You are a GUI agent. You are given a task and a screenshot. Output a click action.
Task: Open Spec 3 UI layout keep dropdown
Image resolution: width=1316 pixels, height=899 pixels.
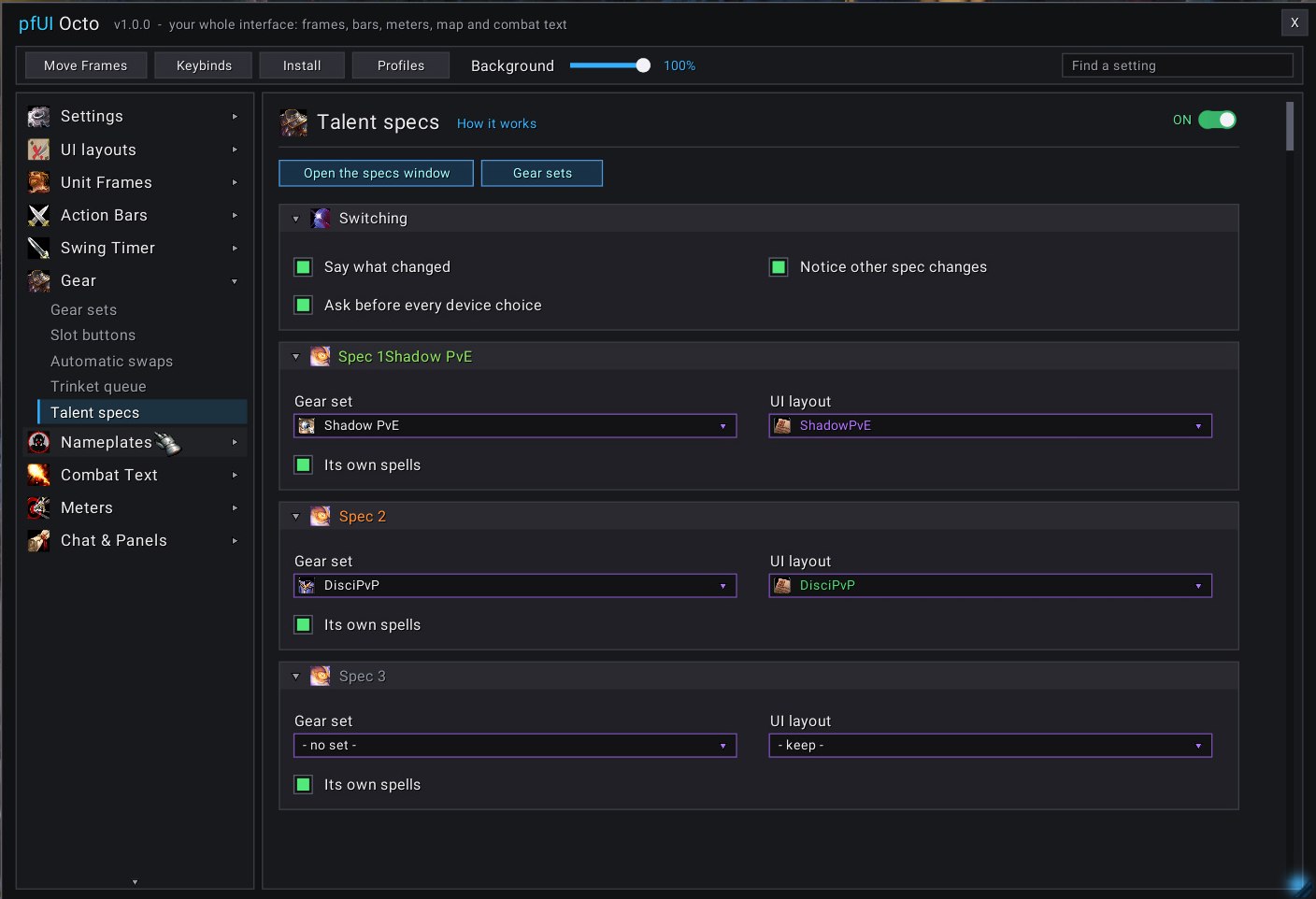click(x=991, y=746)
